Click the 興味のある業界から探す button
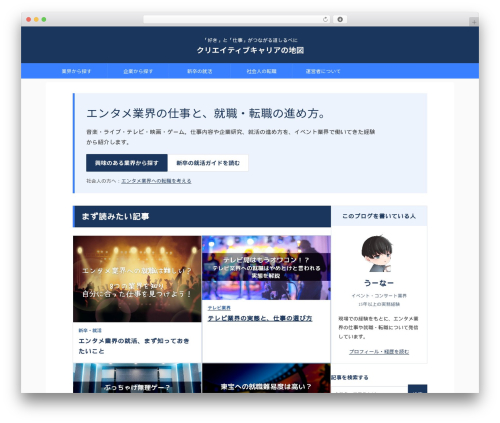500x423 pixels. [x=127, y=163]
